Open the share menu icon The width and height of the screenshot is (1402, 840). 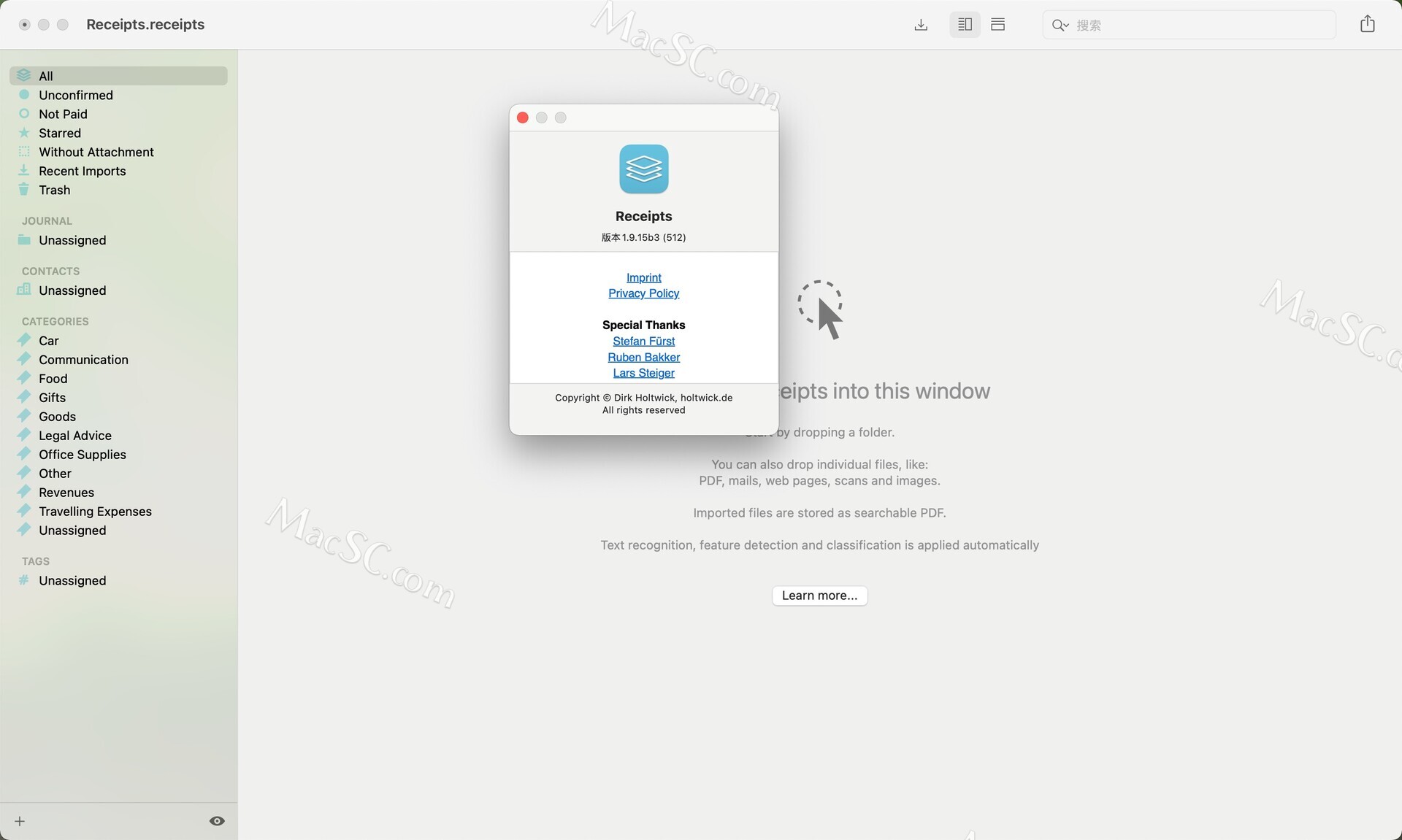pos(1368,24)
